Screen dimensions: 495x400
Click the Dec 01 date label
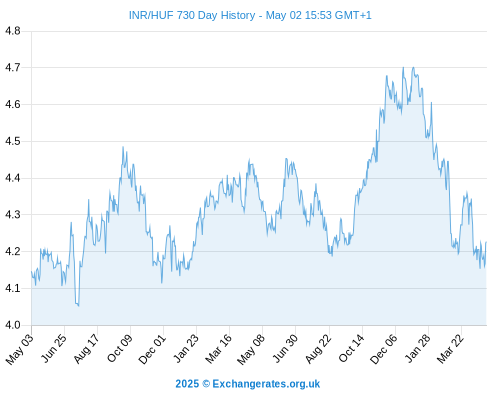point(152,349)
